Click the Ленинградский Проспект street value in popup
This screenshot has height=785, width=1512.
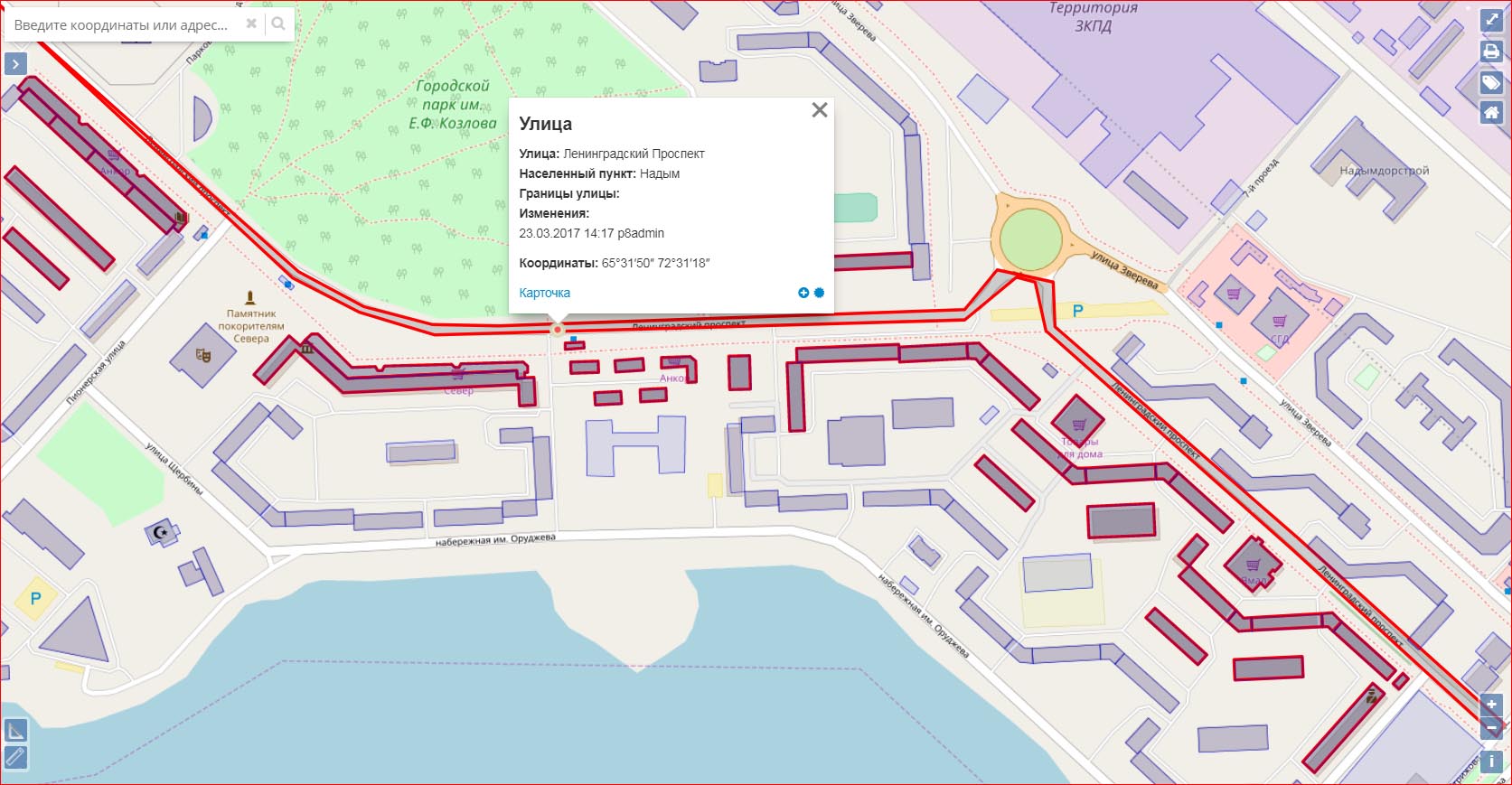(634, 154)
